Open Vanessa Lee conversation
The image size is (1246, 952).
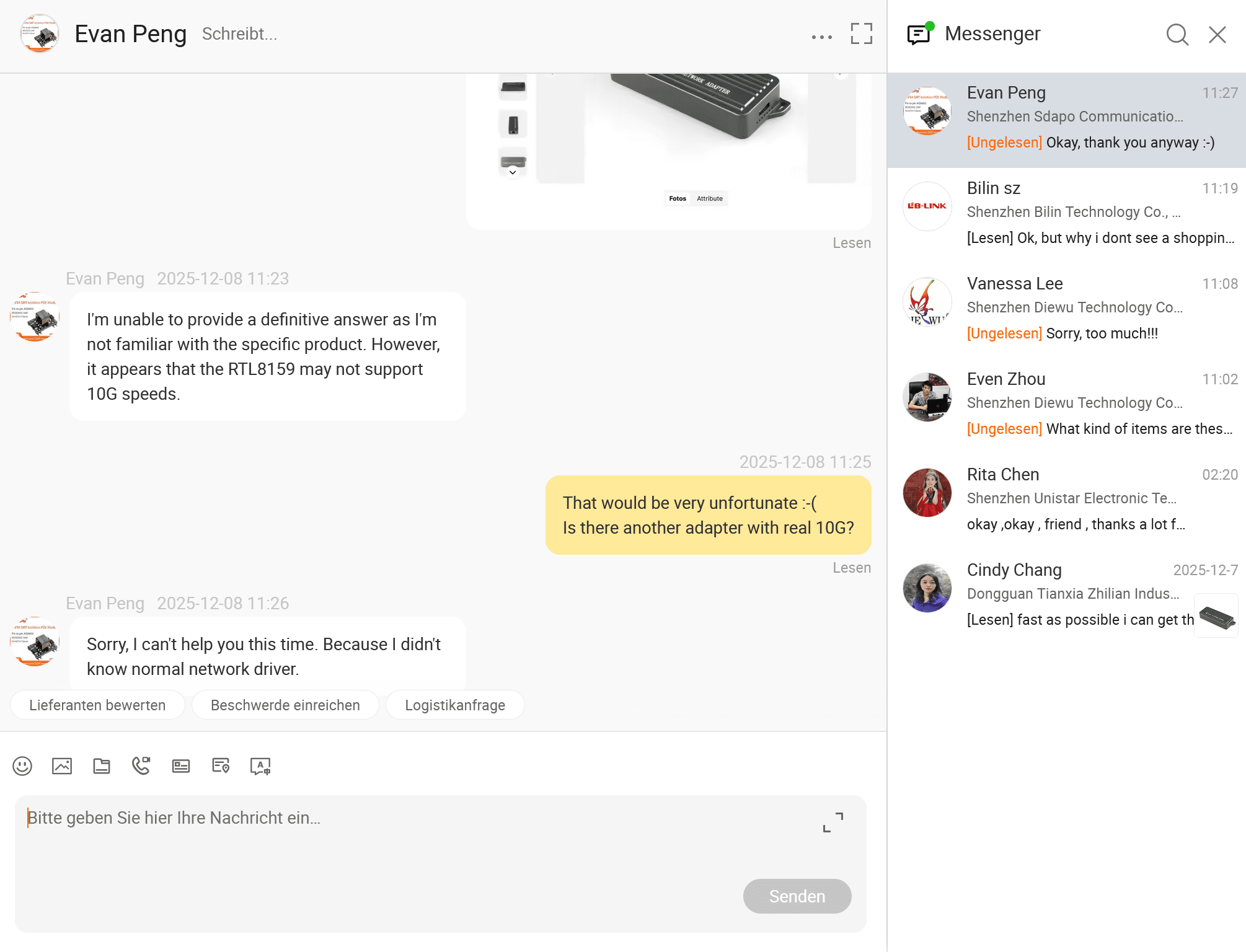pyautogui.click(x=1066, y=309)
